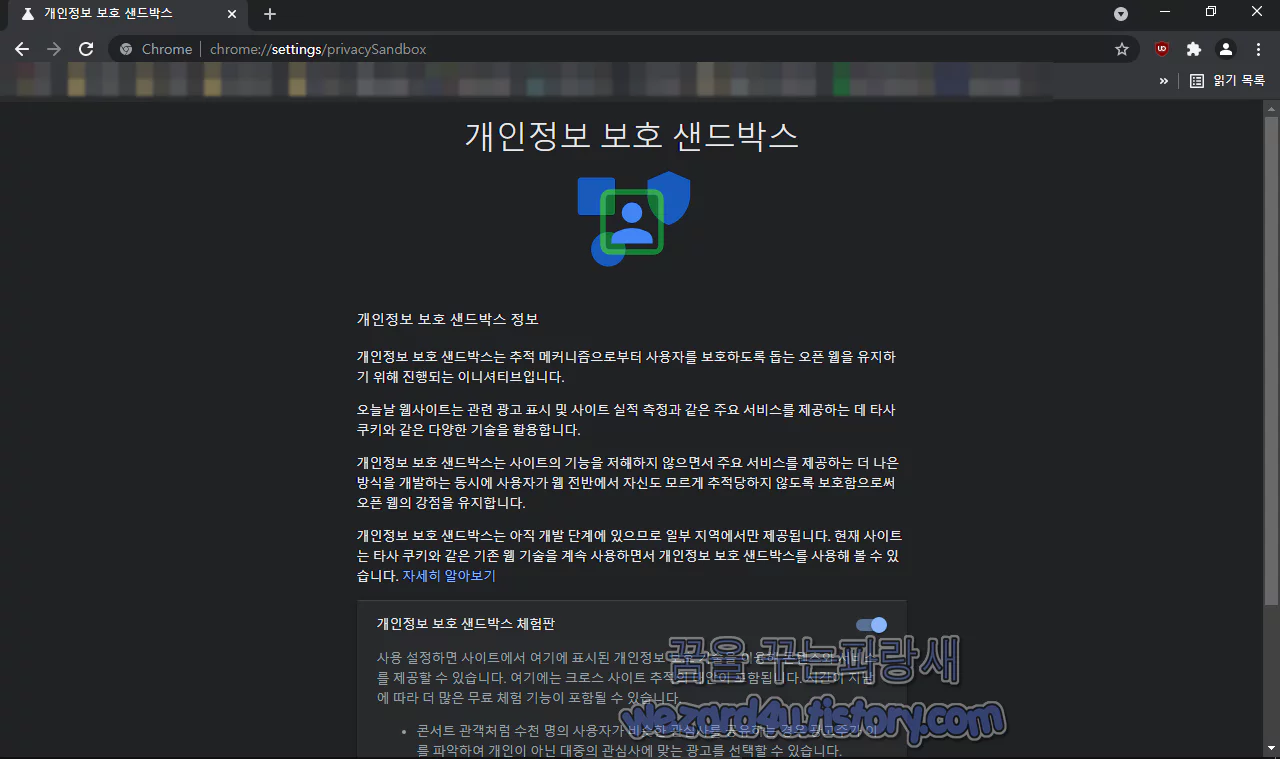Open a new tab with the plus button
This screenshot has width=1280, height=759.
(269, 14)
